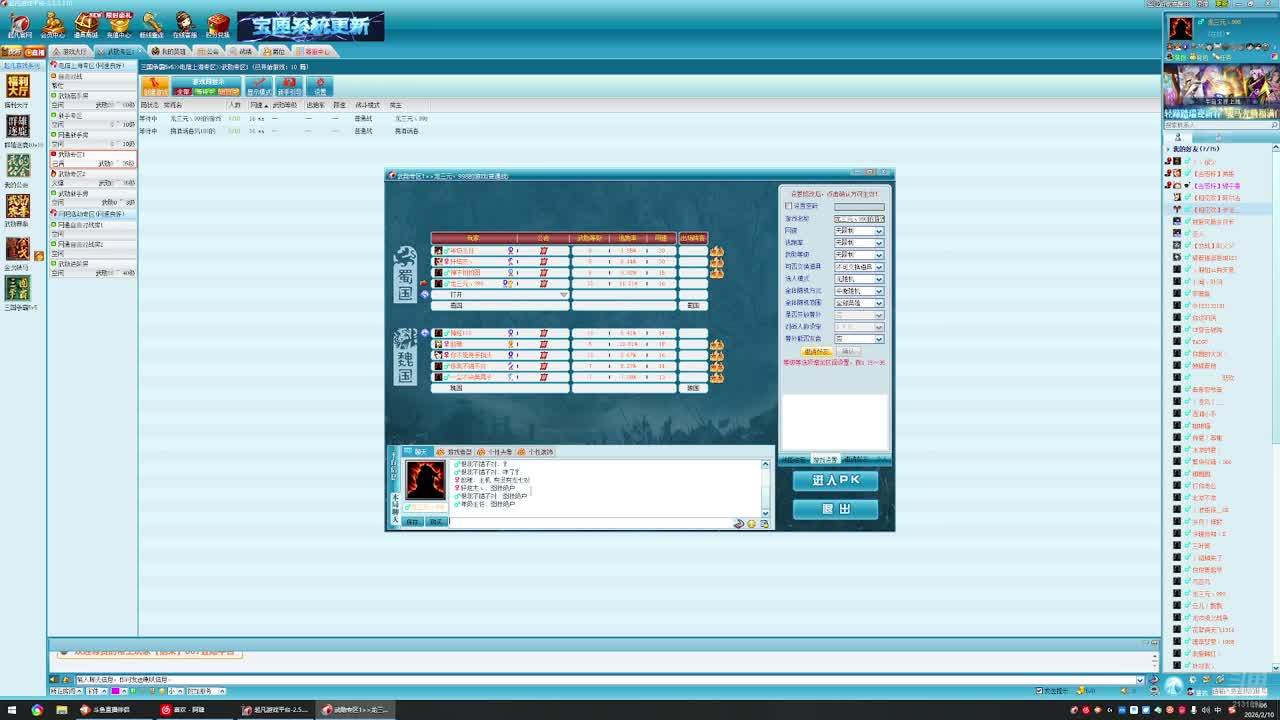Open the 道具商城 treasure chest icon
Viewport: 1280px width, 720px height.
point(85,24)
